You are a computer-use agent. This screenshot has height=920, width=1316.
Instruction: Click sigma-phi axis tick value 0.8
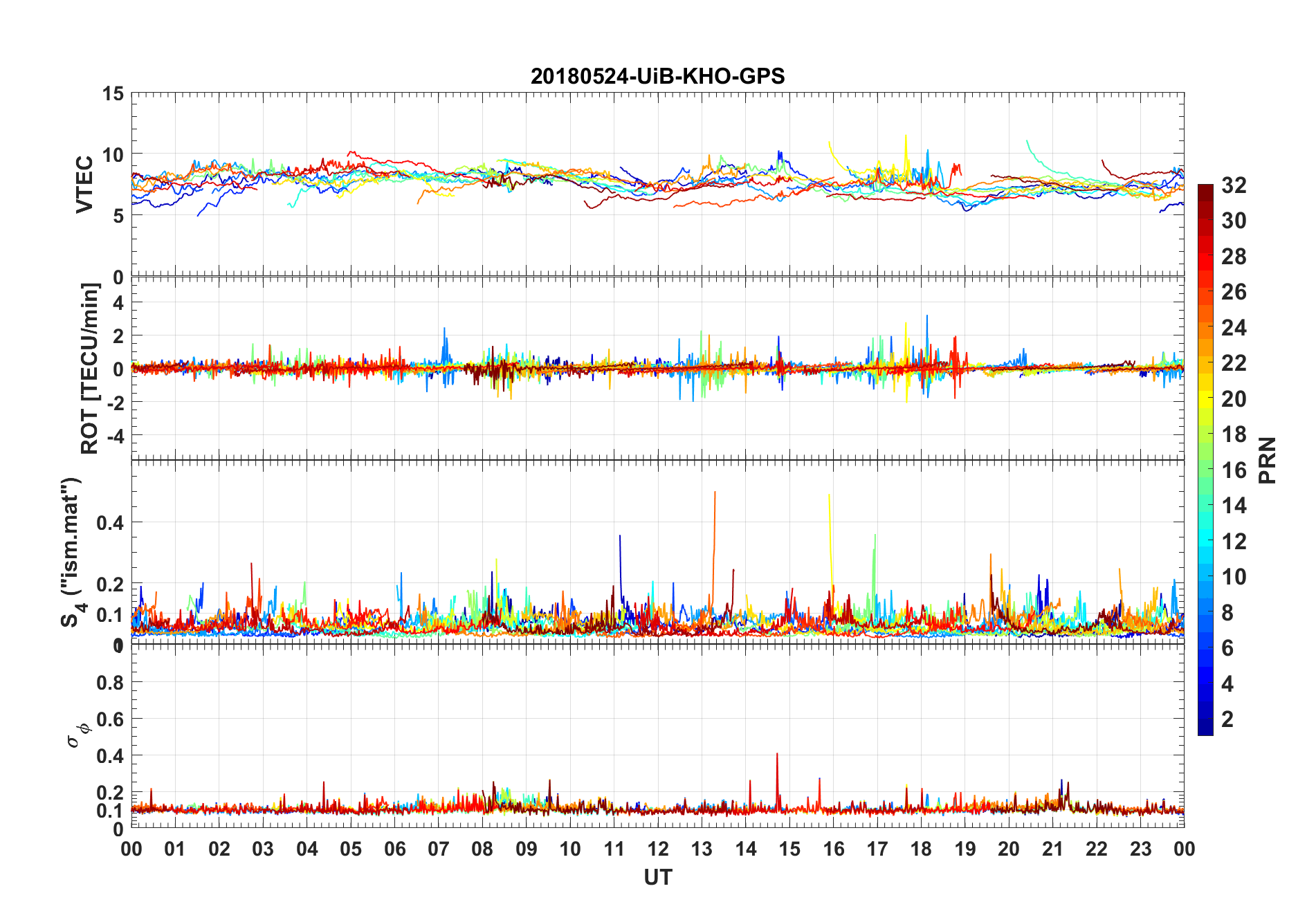(x=110, y=683)
